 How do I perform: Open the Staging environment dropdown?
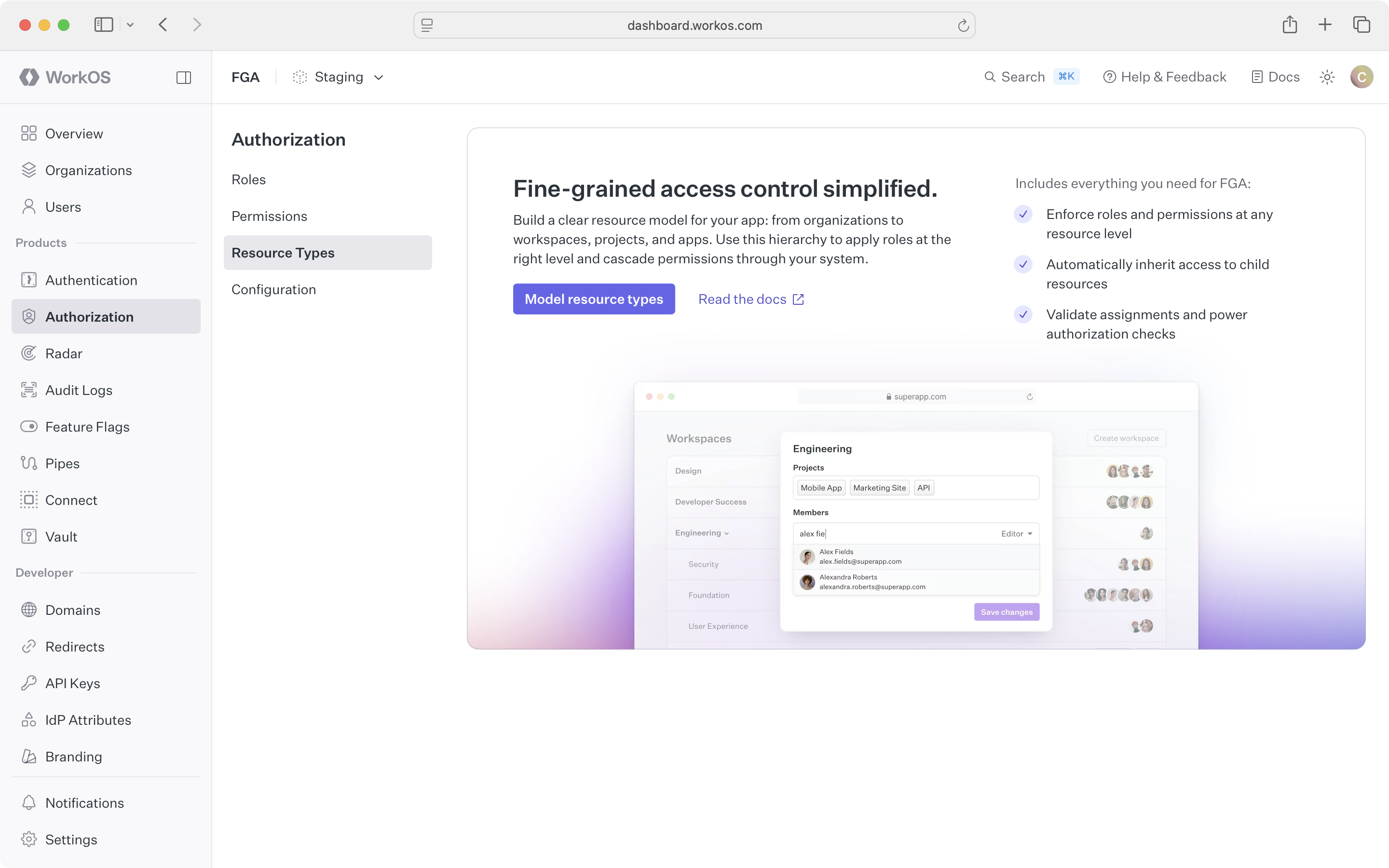339,77
